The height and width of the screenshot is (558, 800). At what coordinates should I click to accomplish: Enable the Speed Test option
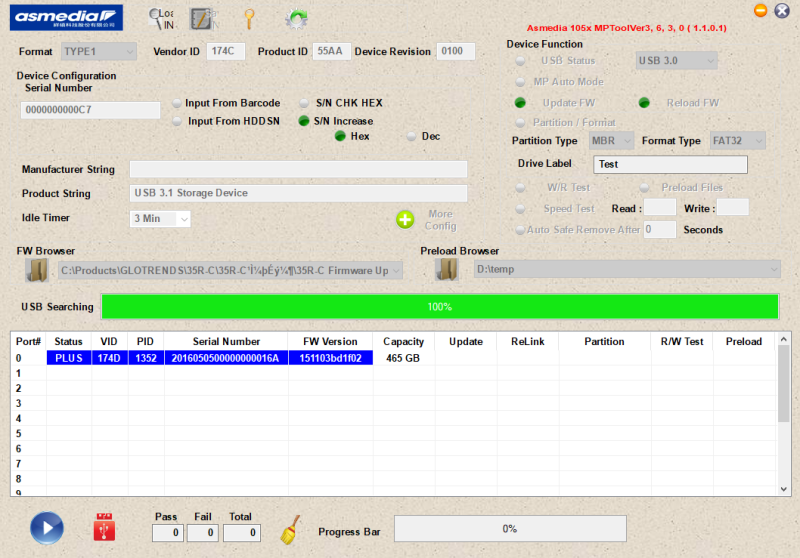(520, 209)
